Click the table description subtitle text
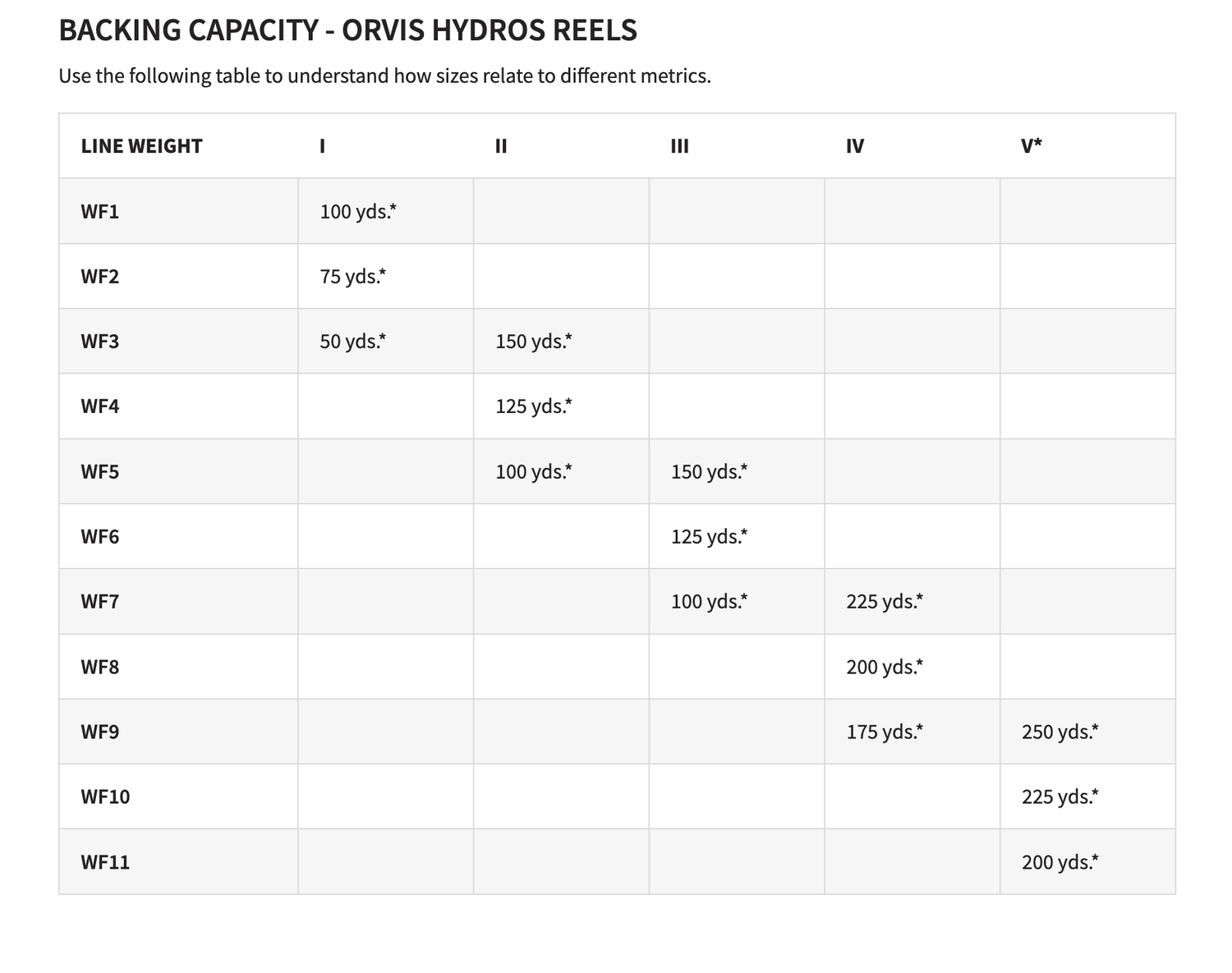The image size is (1232, 973). [384, 76]
